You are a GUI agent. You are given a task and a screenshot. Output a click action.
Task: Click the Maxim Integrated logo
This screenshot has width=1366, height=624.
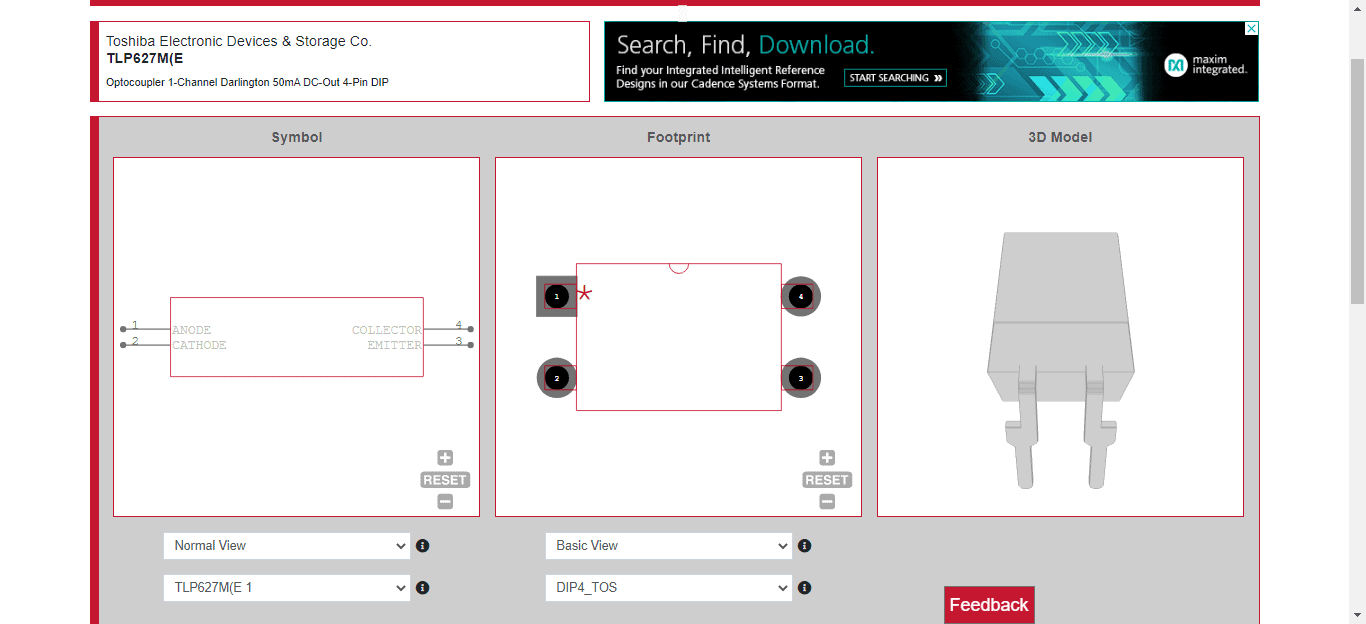point(1207,66)
